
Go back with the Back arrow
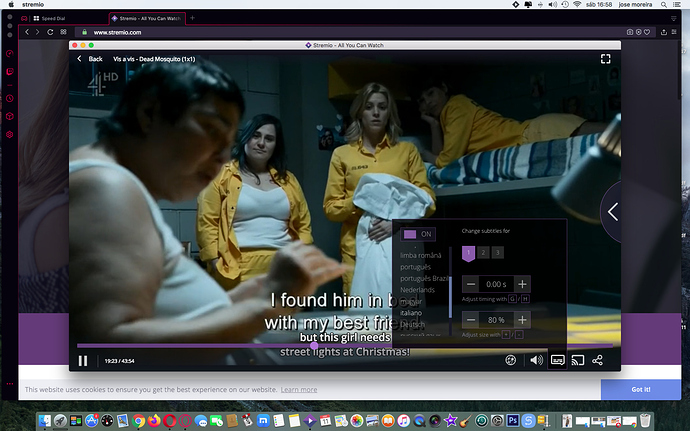click(x=90, y=59)
